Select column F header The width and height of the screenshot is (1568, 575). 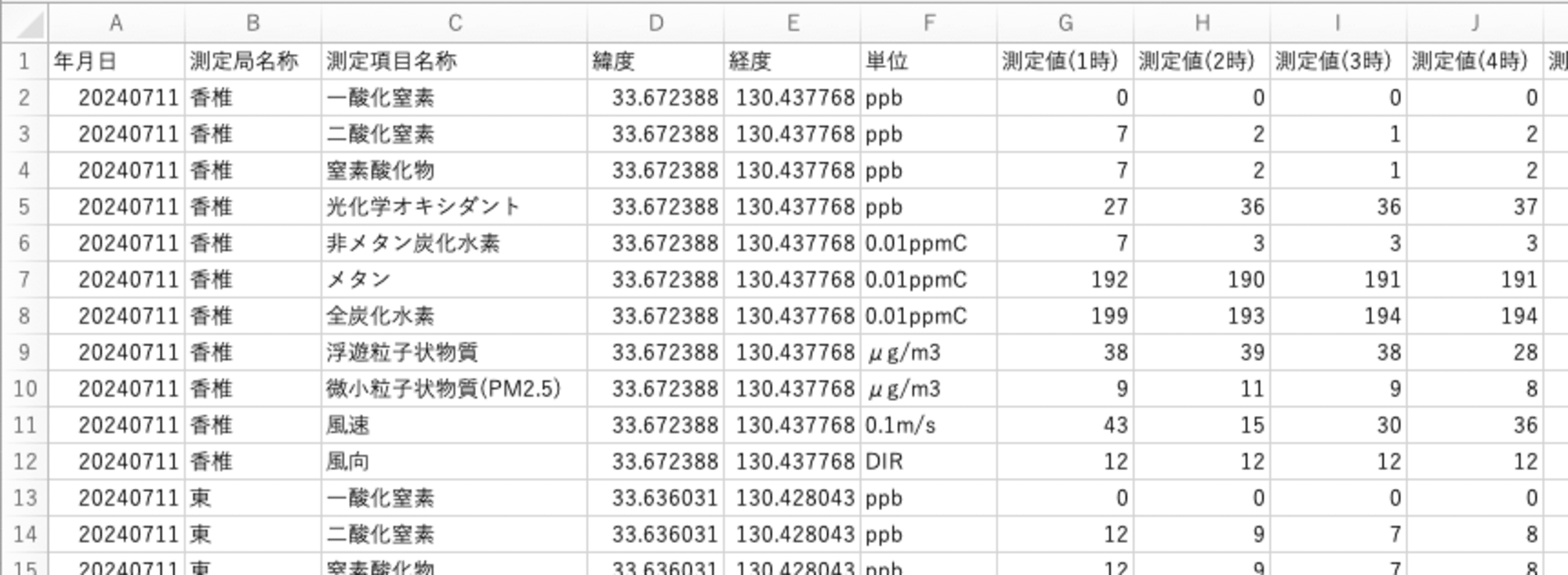pos(928,23)
